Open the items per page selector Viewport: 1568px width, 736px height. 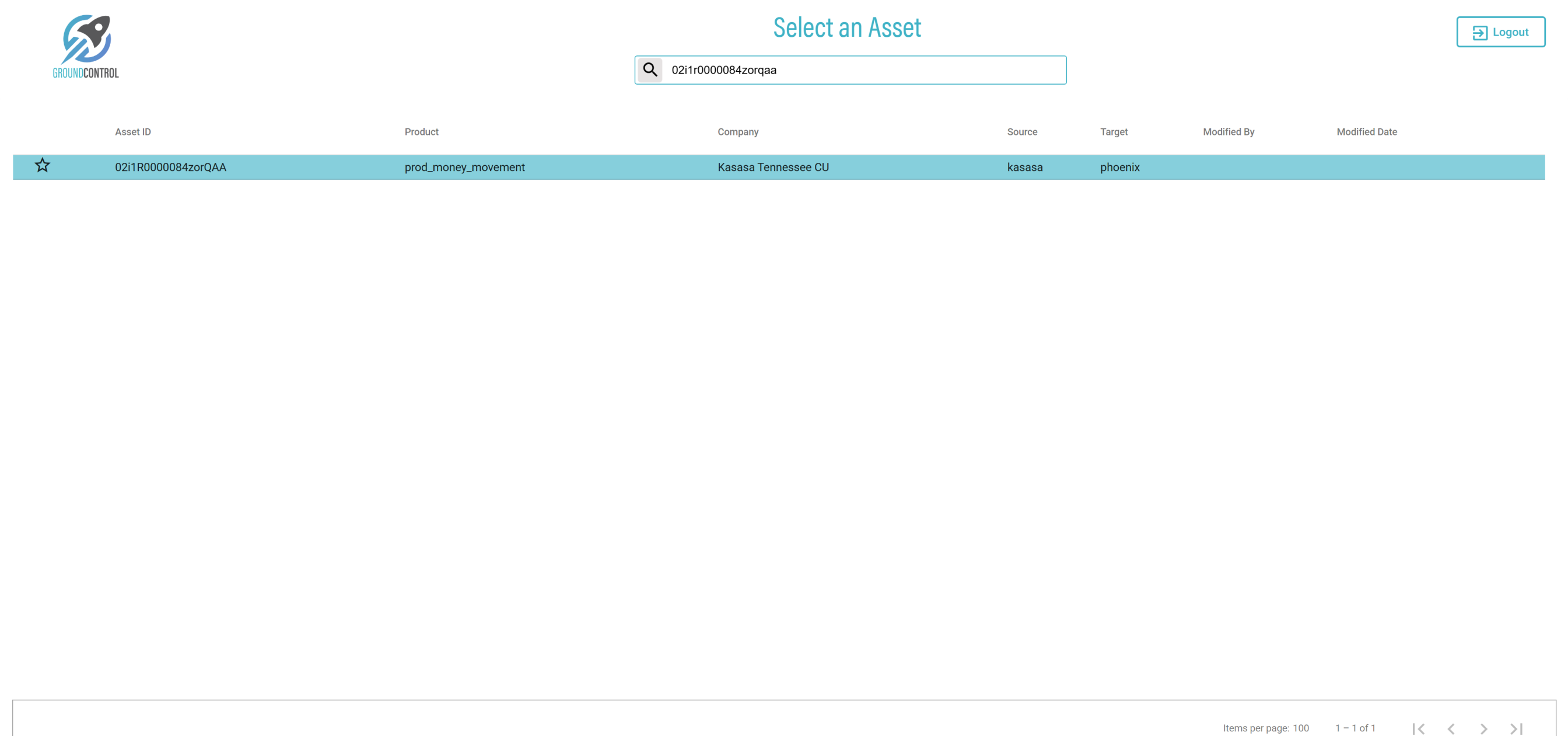pyautogui.click(x=1300, y=728)
